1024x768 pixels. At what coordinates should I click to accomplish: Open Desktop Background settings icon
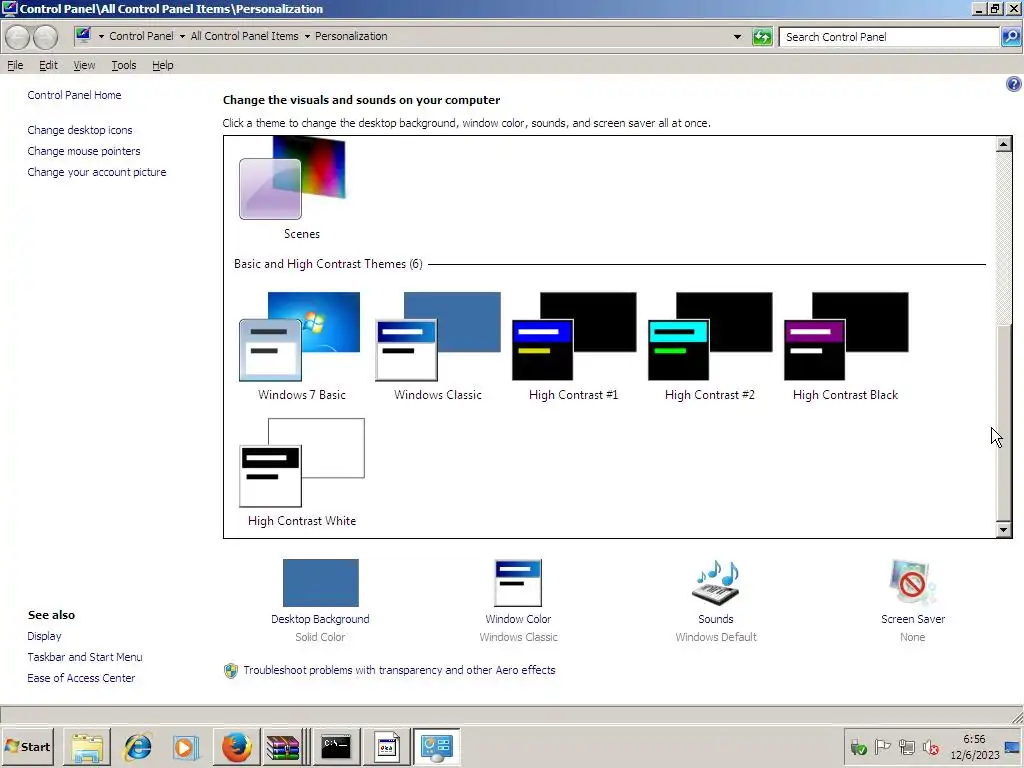[321, 583]
